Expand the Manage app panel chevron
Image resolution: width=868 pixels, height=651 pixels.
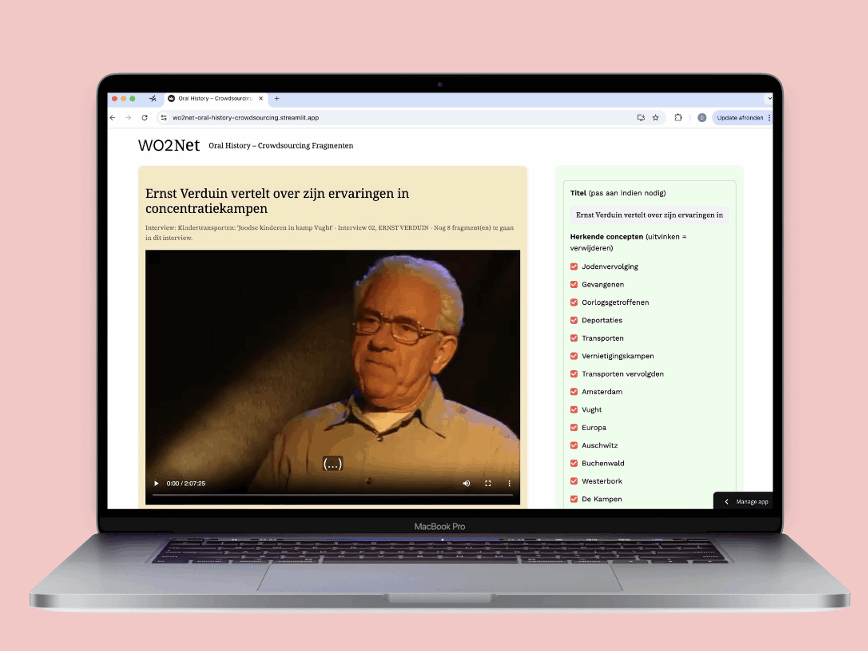click(x=727, y=501)
